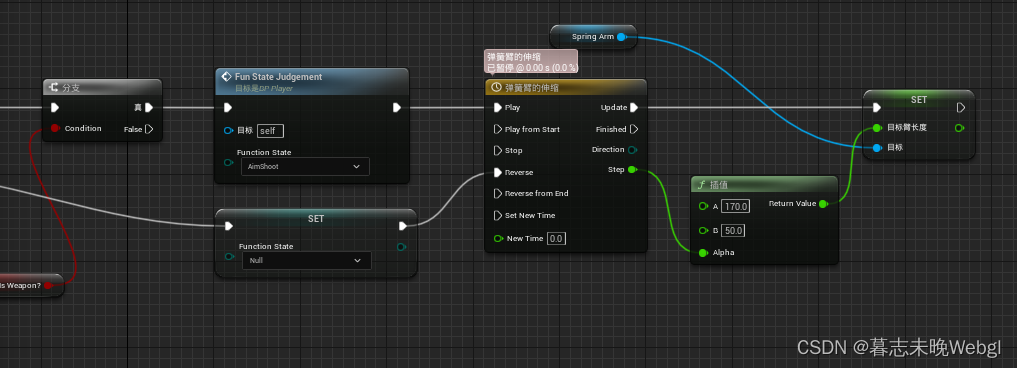This screenshot has height=368, width=1017.
Task: Click the 目标 pin on Fun State Judgement
Action: (228, 130)
